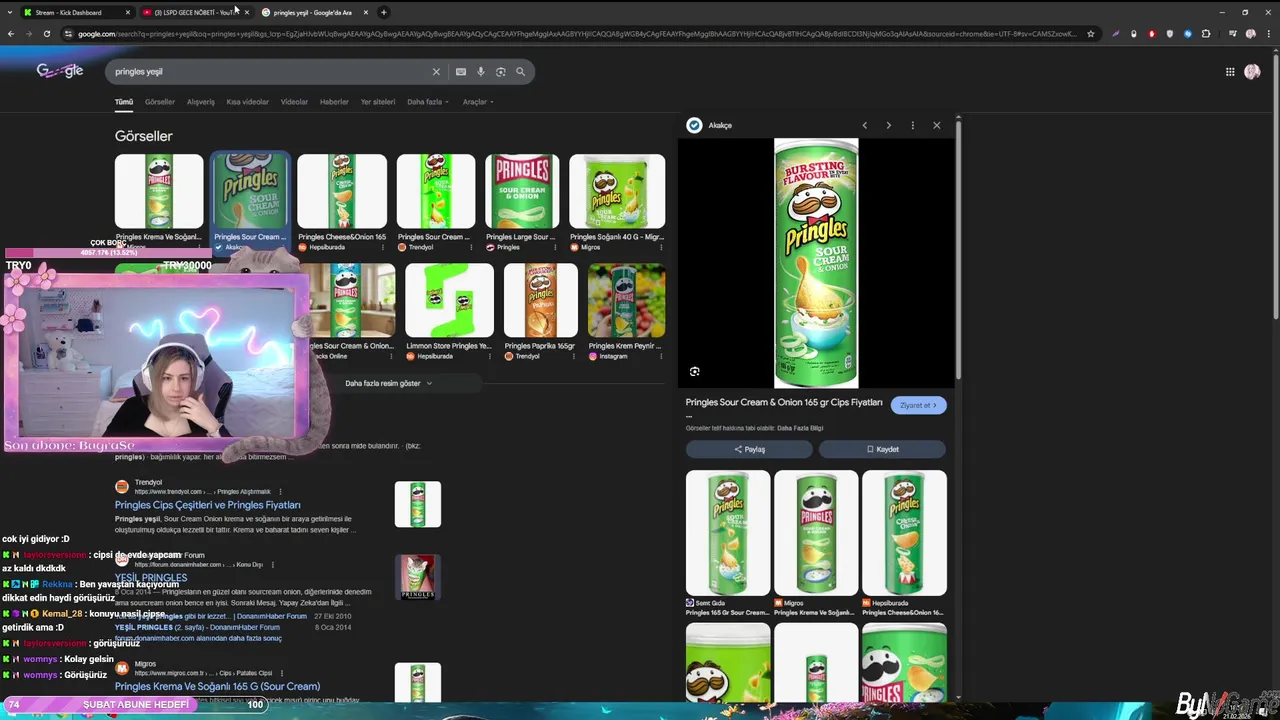Open Chrome's three-dot menu
Image resolution: width=1280 pixels, height=720 pixels.
pos(1268,34)
